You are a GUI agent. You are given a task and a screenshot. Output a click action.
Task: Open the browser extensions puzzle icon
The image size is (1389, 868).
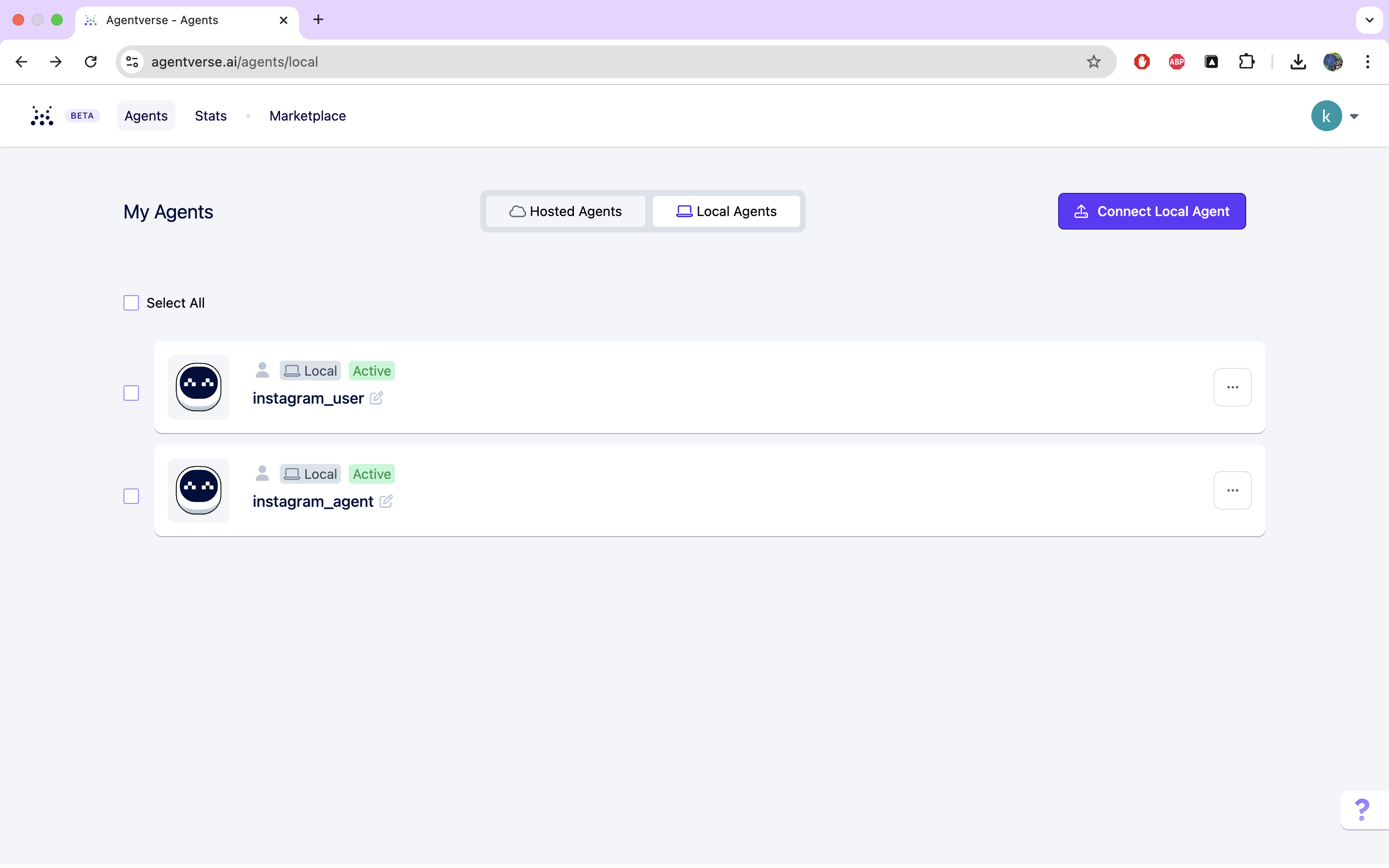(x=1246, y=62)
